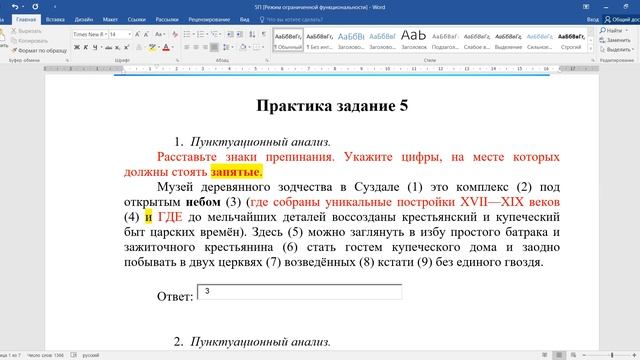Insert numbered list
Screen dimensions: 640x360
[200, 34]
